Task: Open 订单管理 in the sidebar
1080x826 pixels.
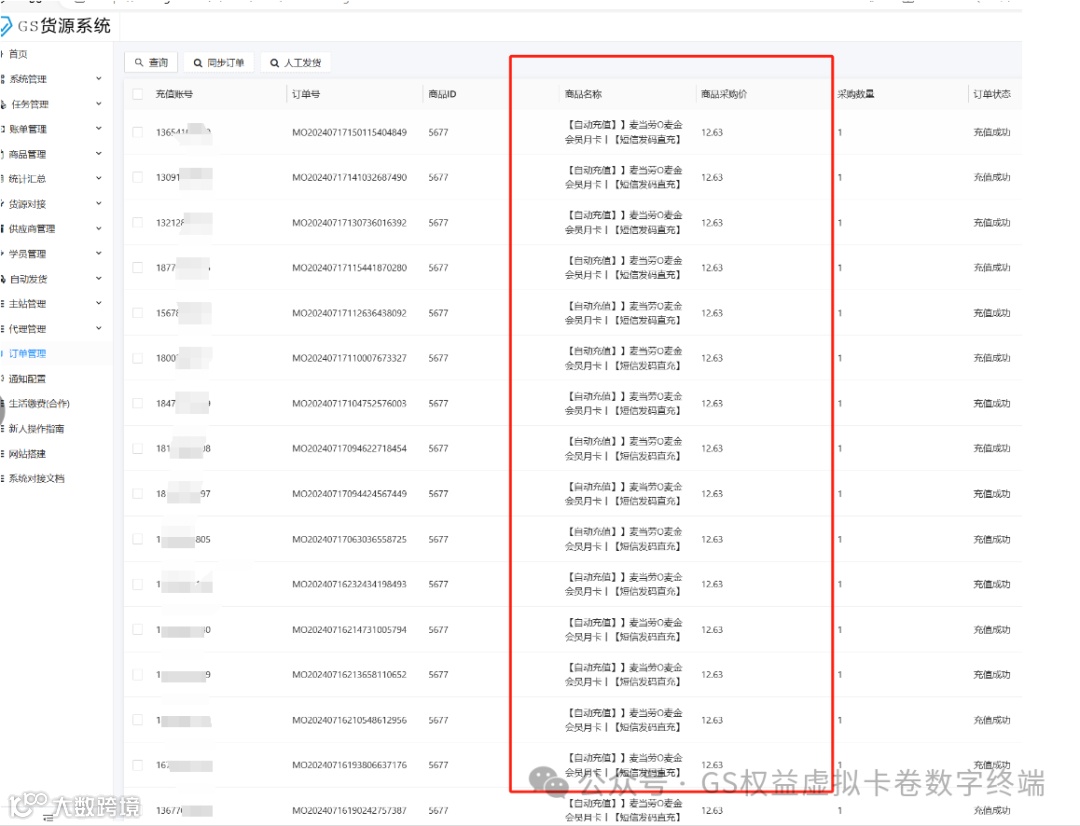Action: (x=28, y=353)
